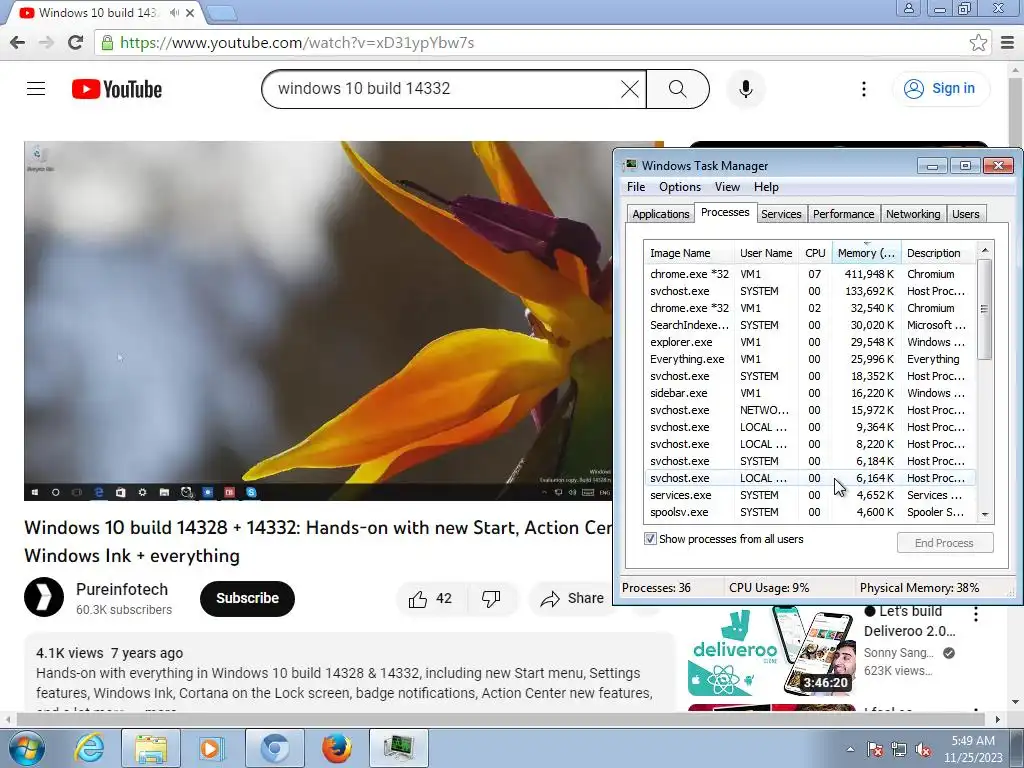This screenshot has width=1024, height=768.
Task: Switch to the Services tab
Action: (781, 214)
